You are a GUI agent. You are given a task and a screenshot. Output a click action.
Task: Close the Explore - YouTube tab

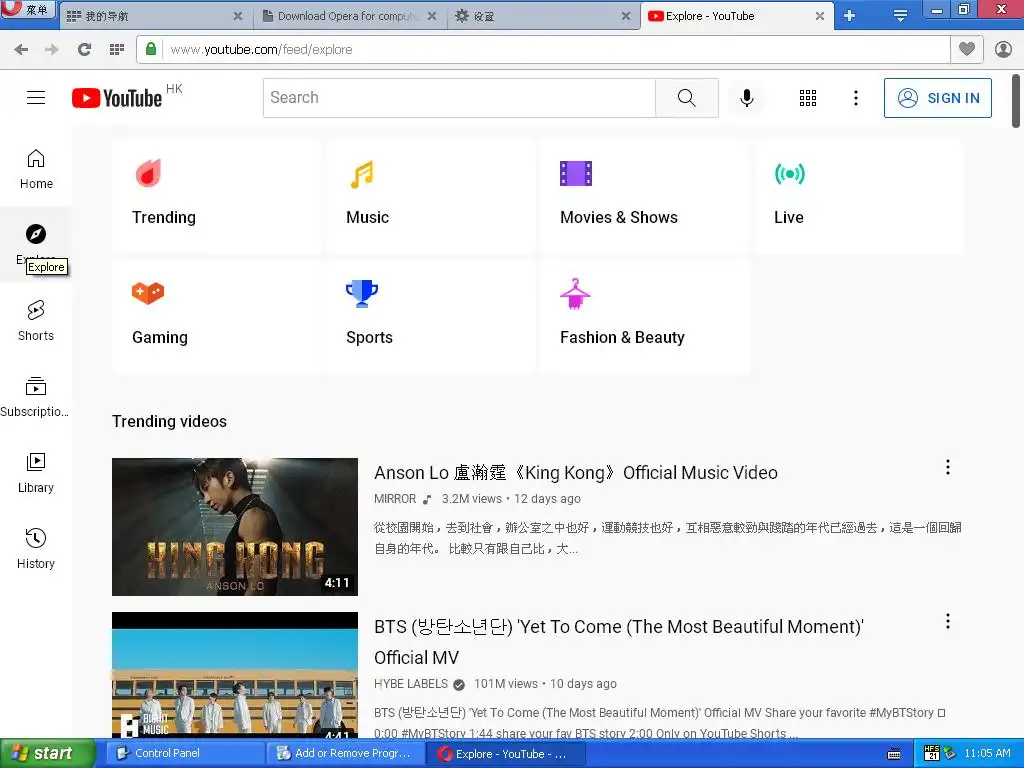click(820, 16)
